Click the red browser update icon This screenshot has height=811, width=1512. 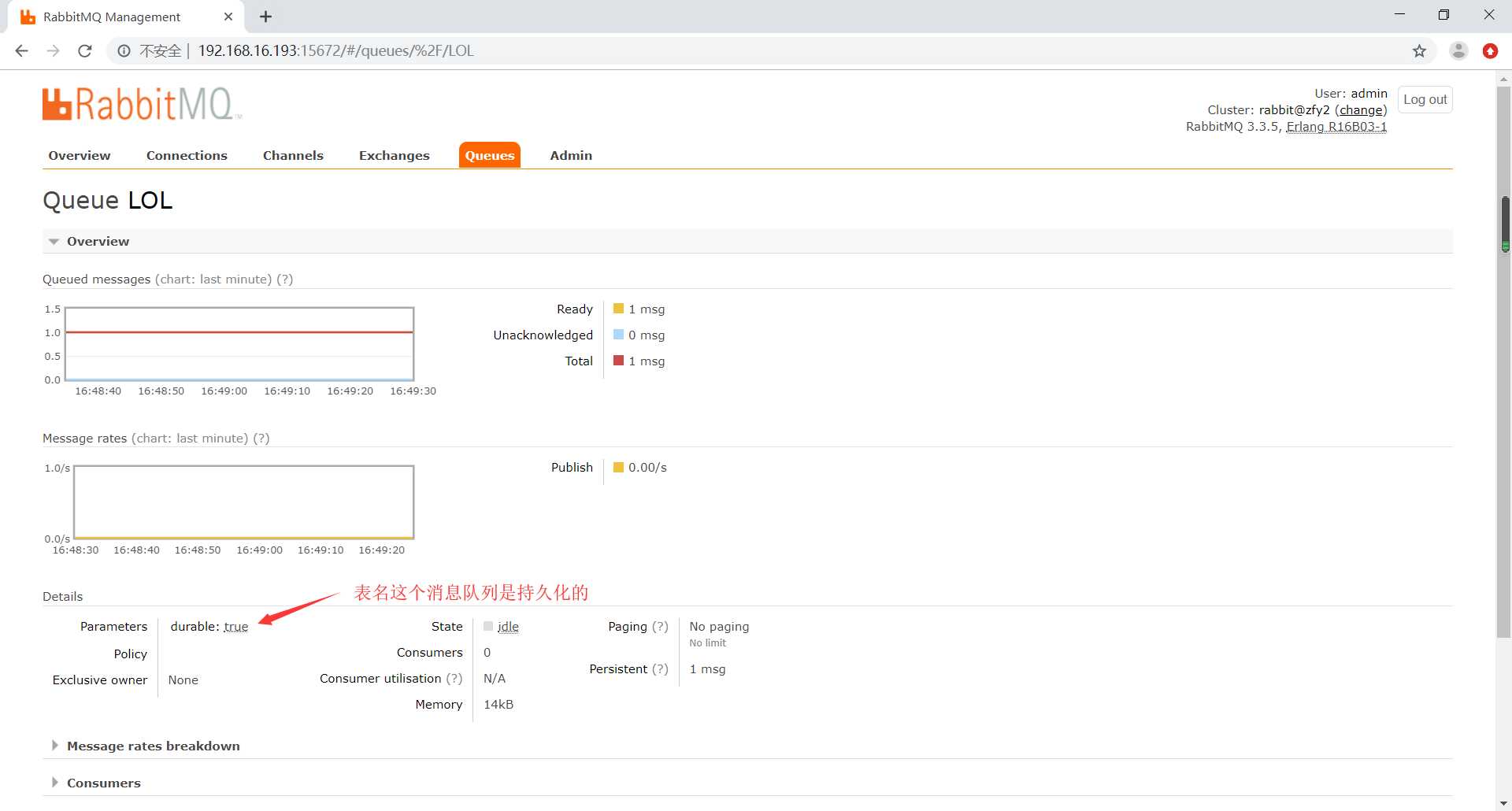tap(1490, 51)
